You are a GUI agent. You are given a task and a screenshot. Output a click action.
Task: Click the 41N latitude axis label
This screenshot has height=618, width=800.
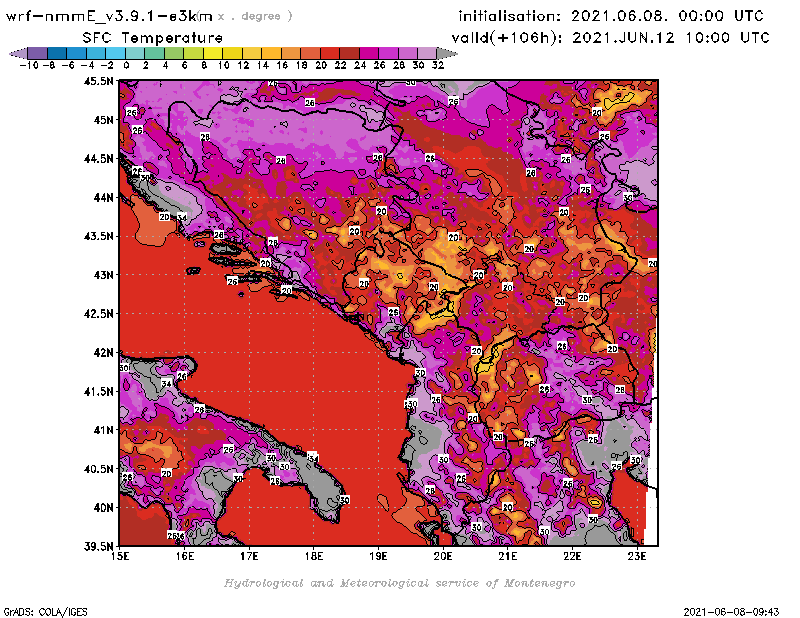point(103,430)
